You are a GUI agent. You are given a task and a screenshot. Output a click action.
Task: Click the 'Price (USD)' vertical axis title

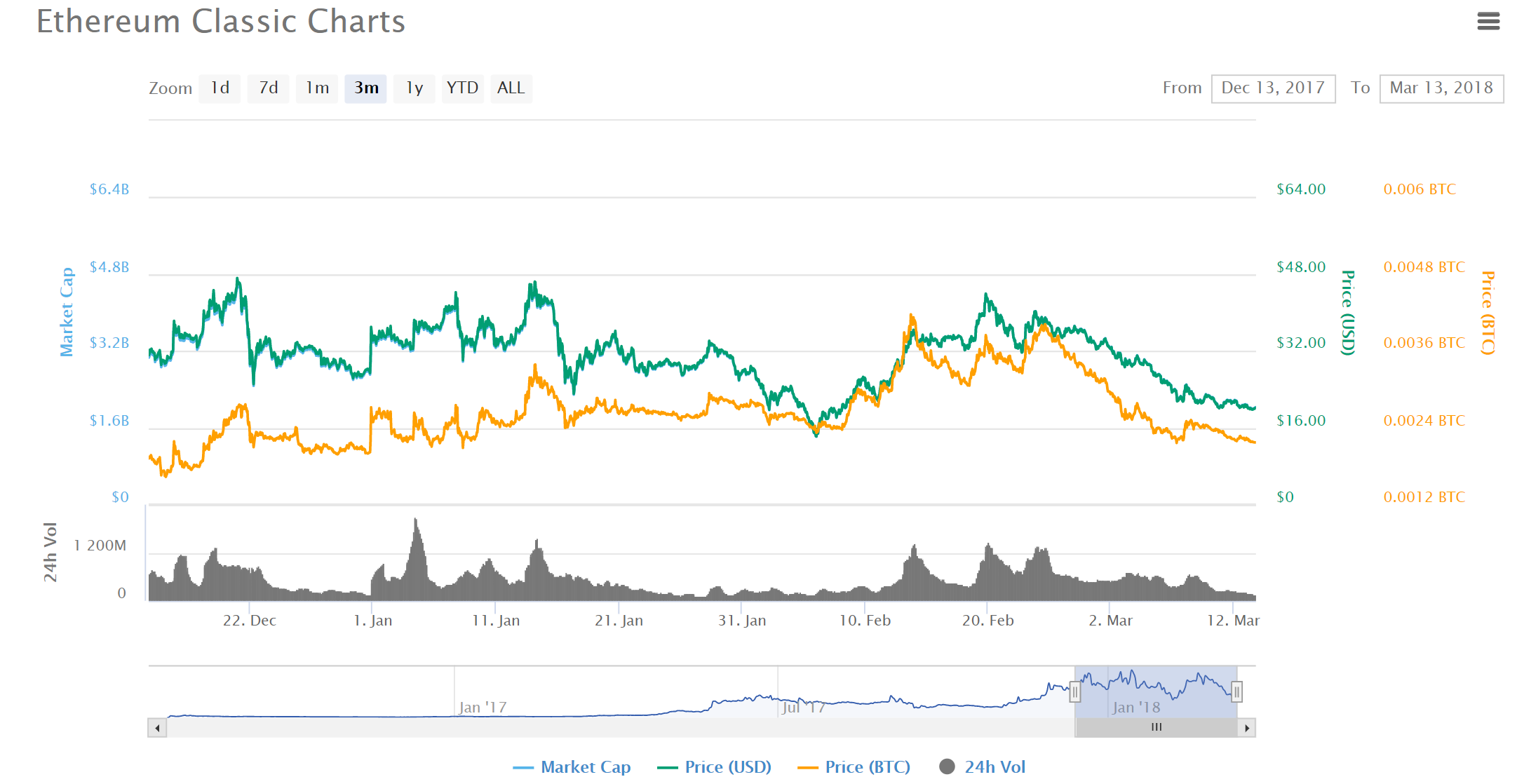[x=1348, y=313]
